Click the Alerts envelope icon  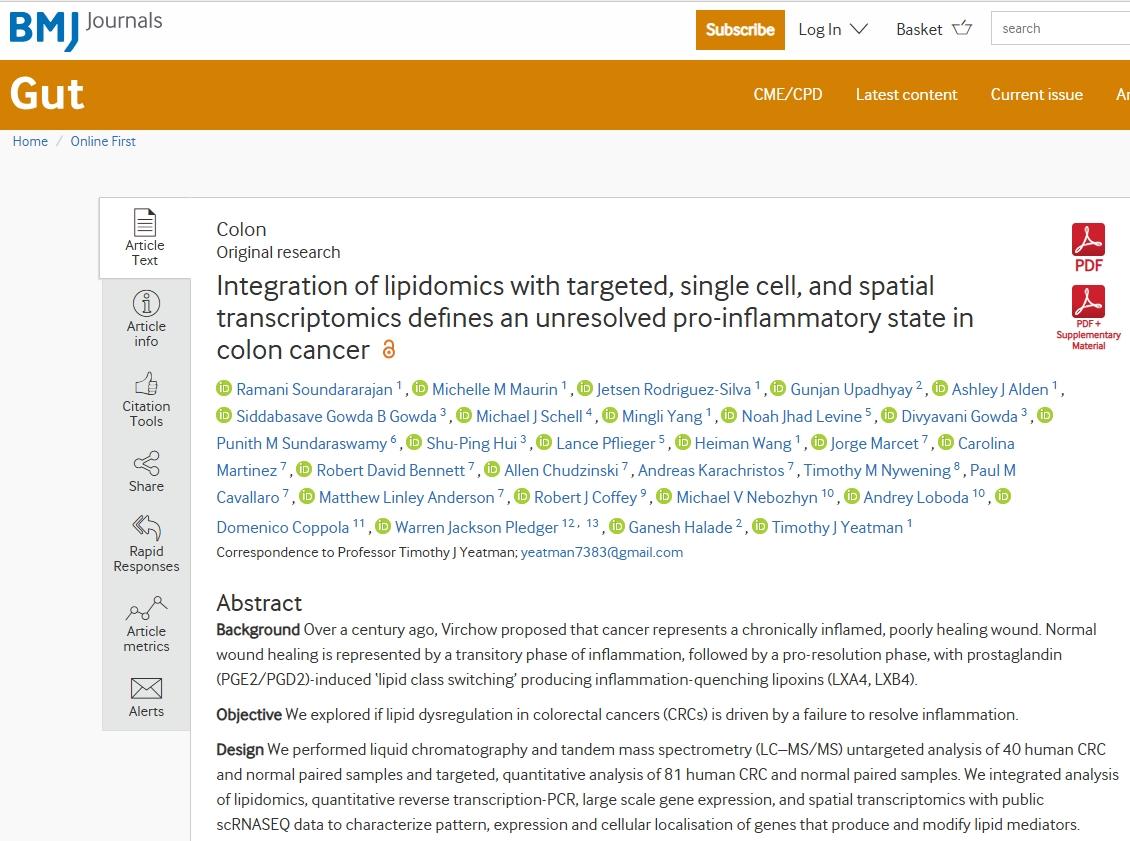tap(146, 689)
